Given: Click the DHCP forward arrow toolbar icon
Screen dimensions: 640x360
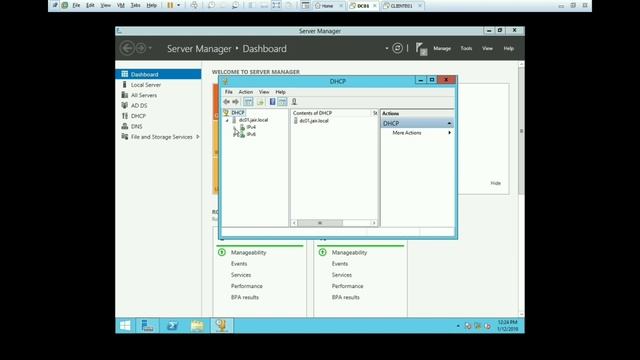Looking at the screenshot, I should point(236,102).
